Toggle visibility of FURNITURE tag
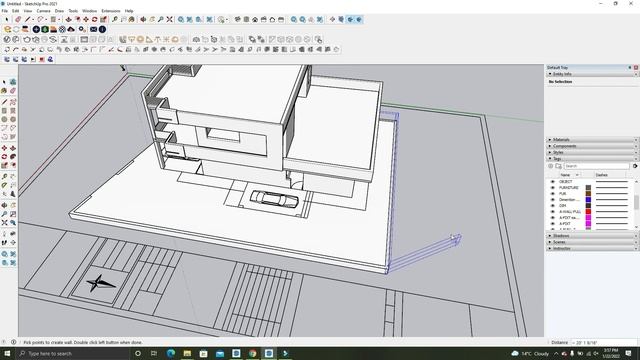The height and width of the screenshot is (360, 640). tap(553, 188)
